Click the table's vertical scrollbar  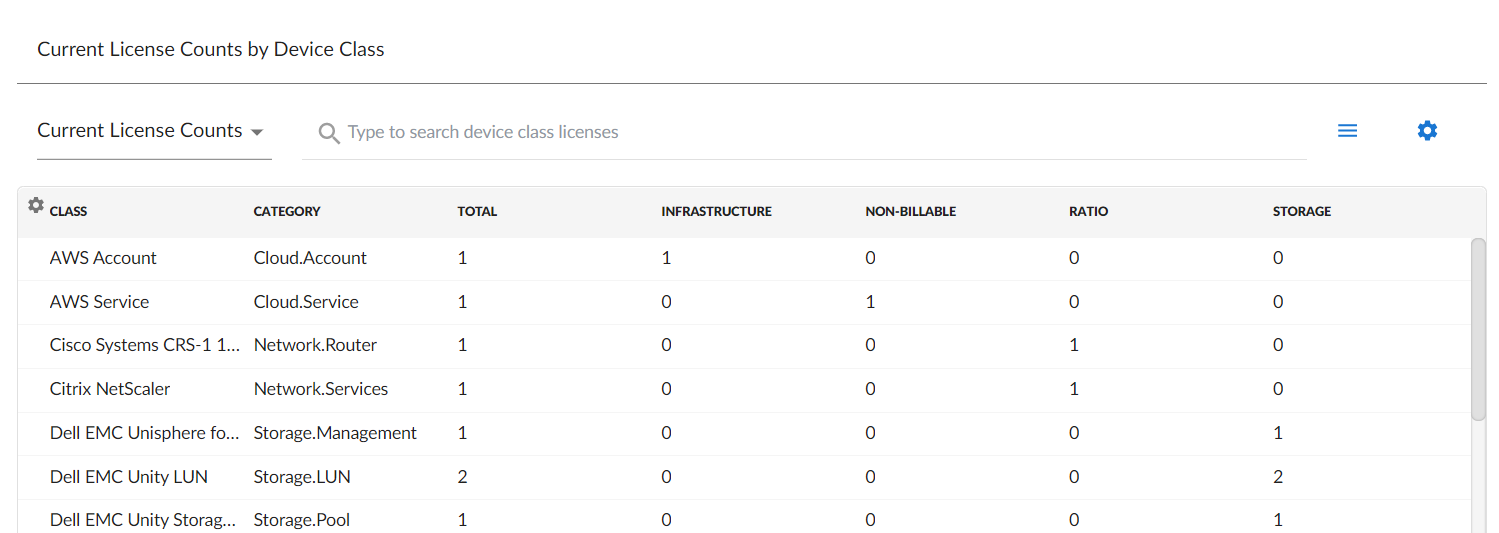(1478, 330)
